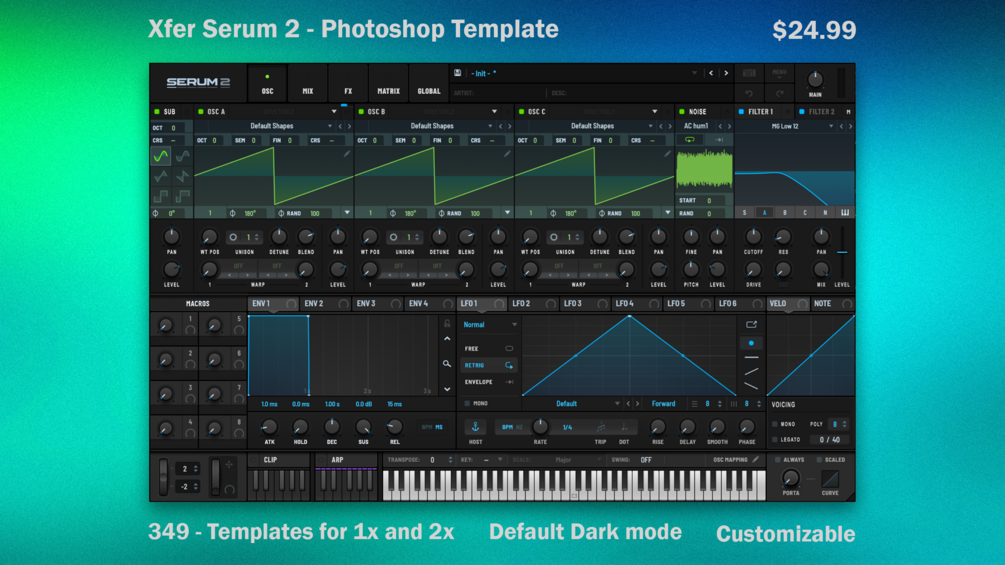Viewport: 1005px width, 565px height.
Task: Click the LFO host anchor icon
Action: click(x=475, y=427)
